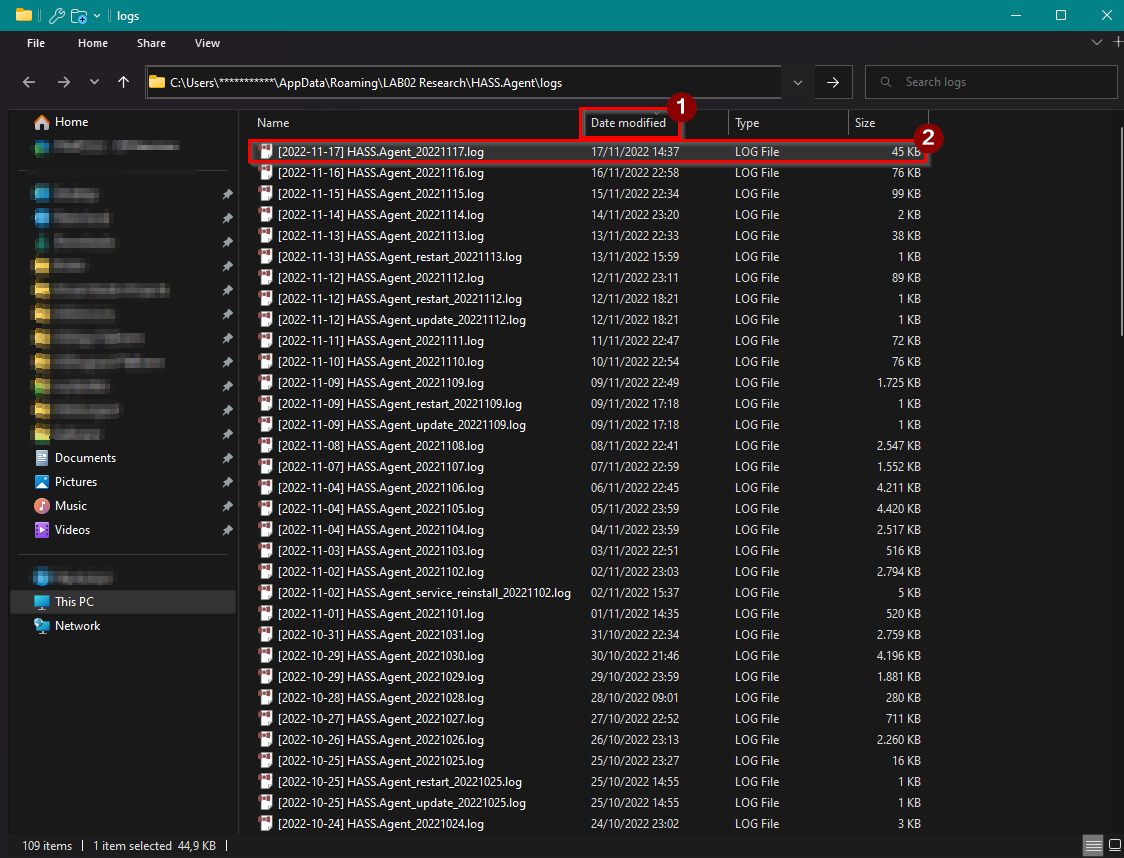Open the Home ribbon tab
1124x858 pixels.
(x=92, y=43)
